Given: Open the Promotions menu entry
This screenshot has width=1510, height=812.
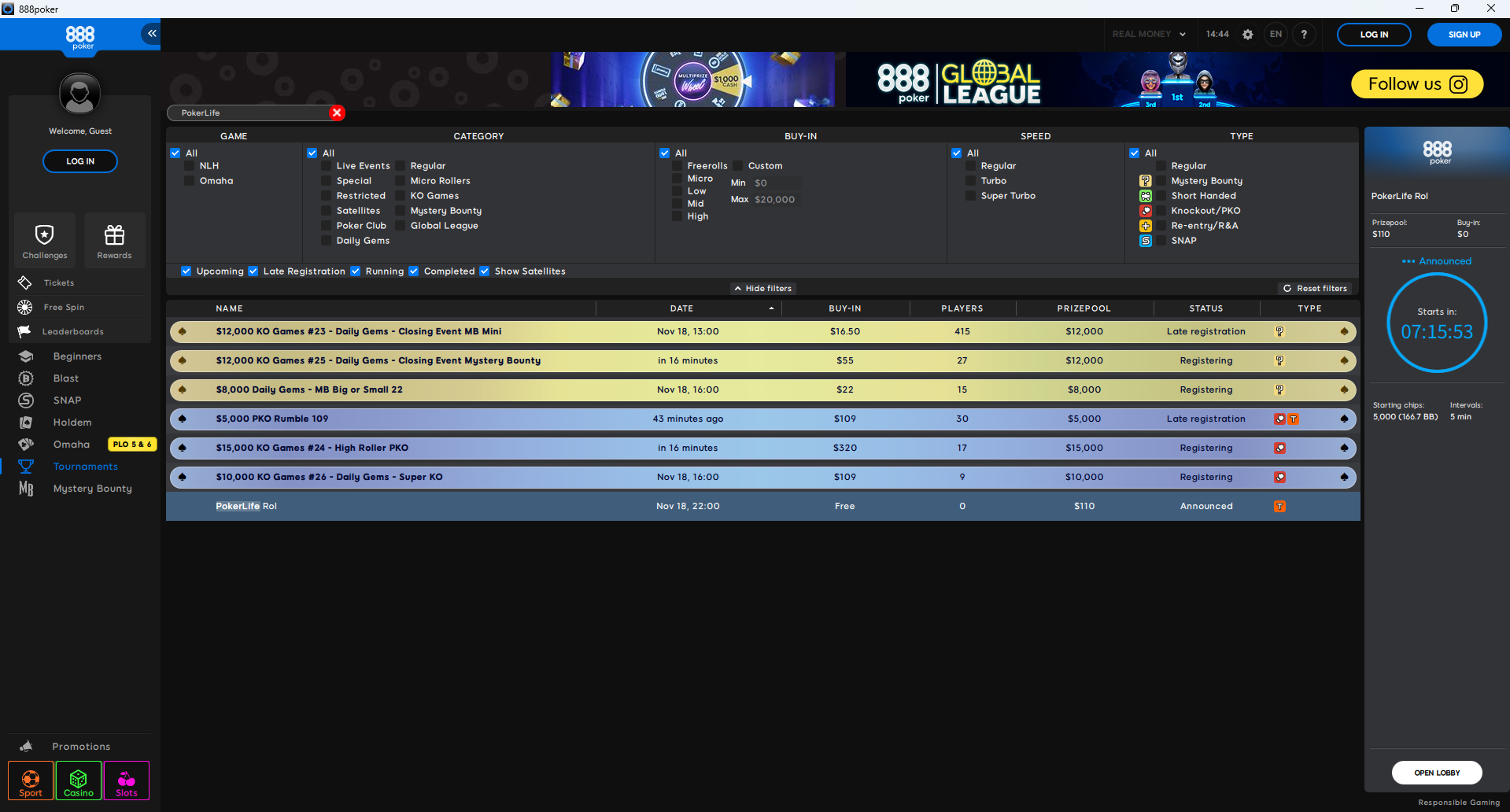Looking at the screenshot, I should 80,746.
